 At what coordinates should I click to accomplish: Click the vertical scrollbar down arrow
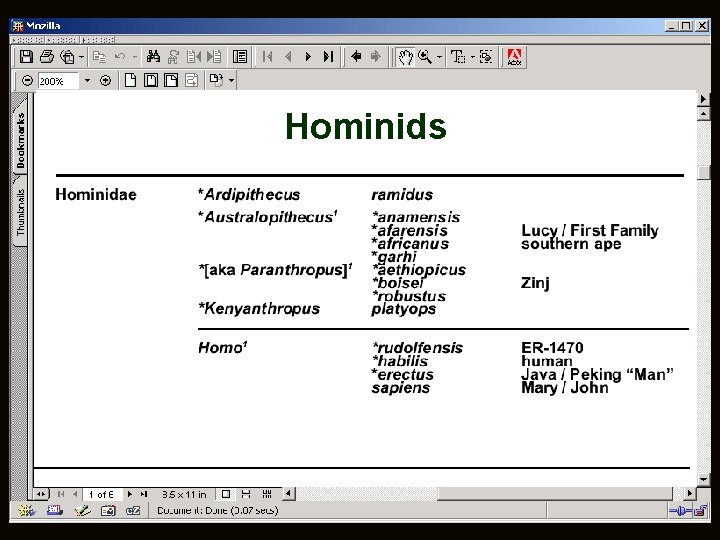tap(703, 479)
